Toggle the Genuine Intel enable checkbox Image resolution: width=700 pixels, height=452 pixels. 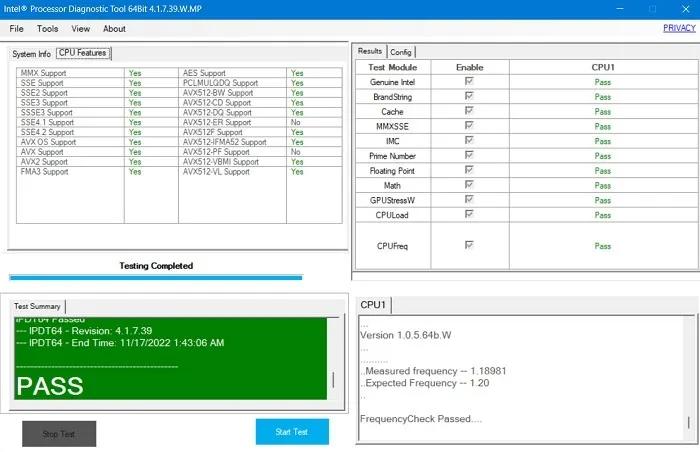469,82
